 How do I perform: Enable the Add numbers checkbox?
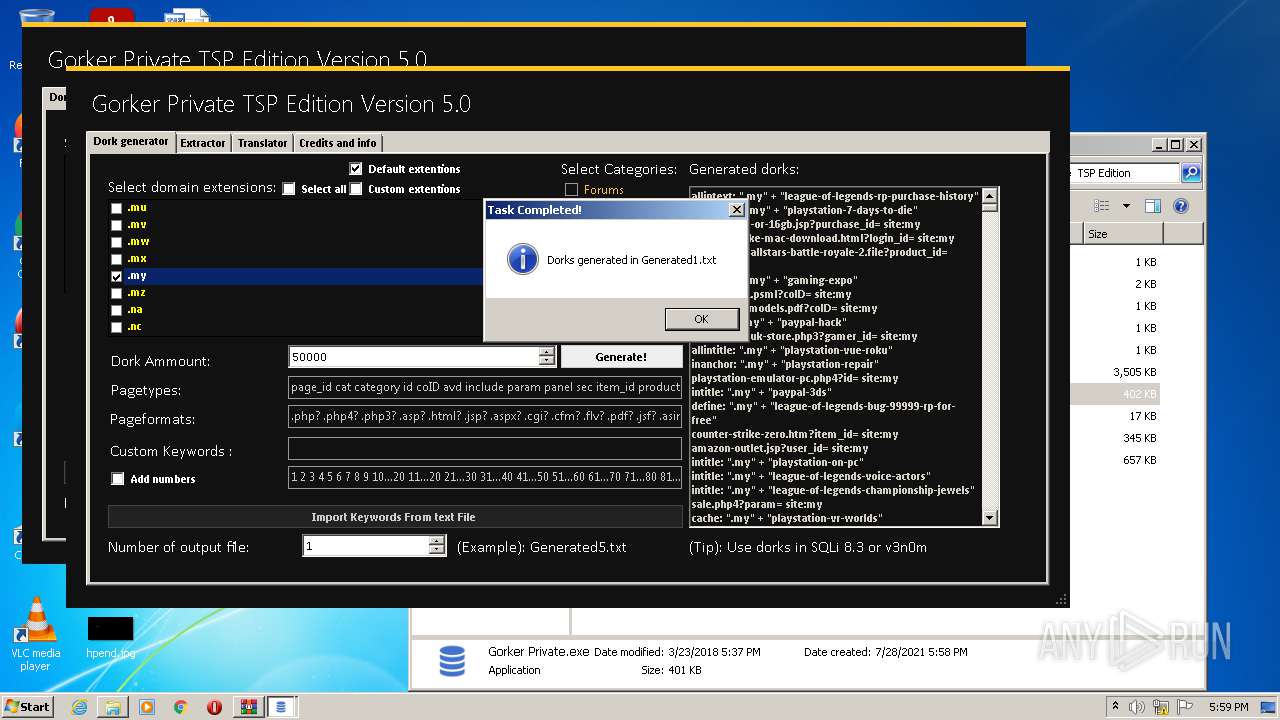pyautogui.click(x=118, y=479)
